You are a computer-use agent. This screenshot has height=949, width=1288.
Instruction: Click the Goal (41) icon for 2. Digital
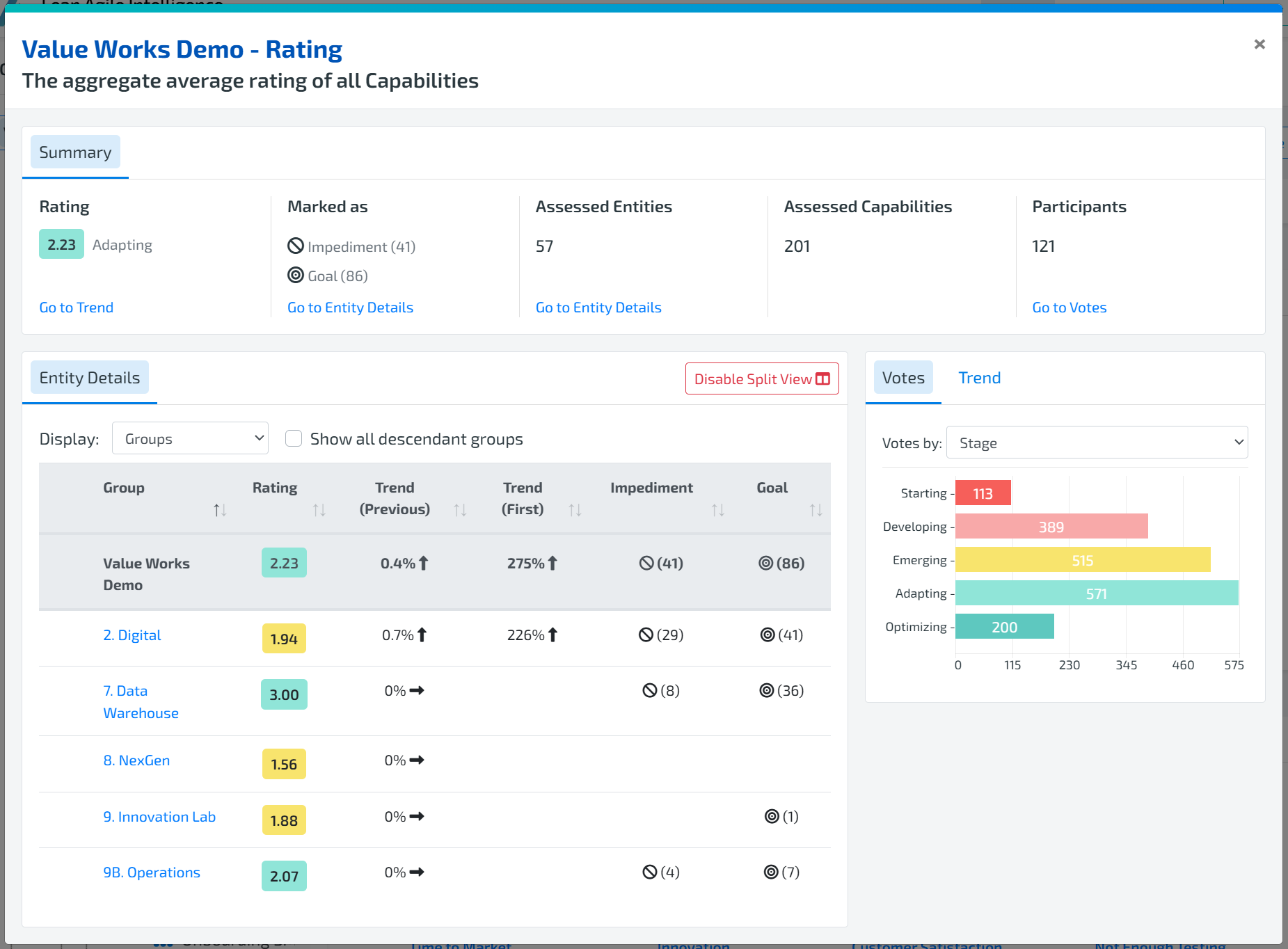pyautogui.click(x=768, y=635)
